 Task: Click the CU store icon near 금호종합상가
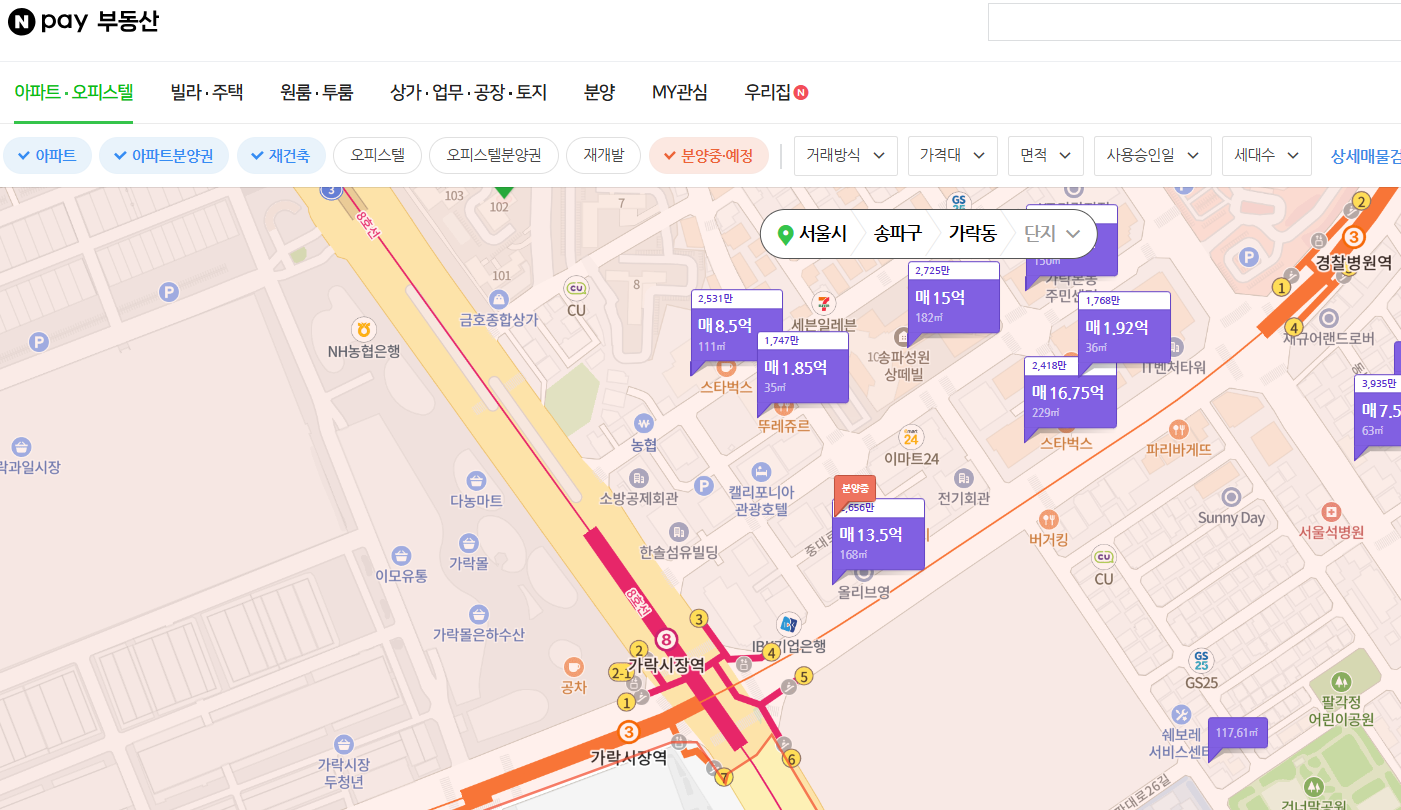coord(576,288)
